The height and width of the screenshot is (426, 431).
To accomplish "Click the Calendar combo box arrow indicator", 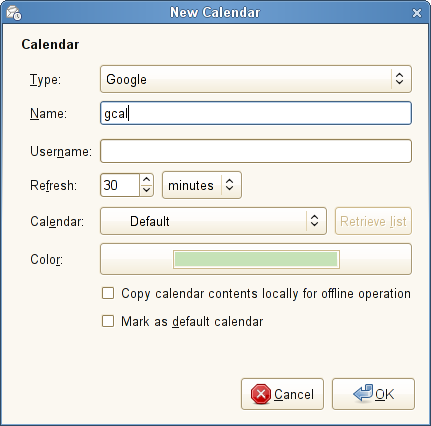I will tap(314, 221).
